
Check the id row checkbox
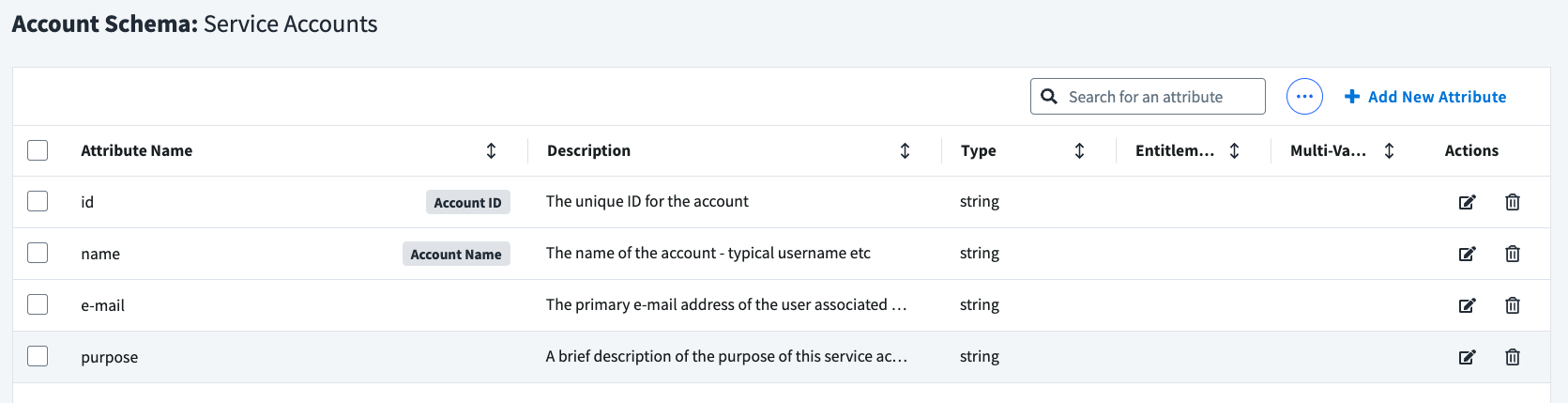[38, 201]
